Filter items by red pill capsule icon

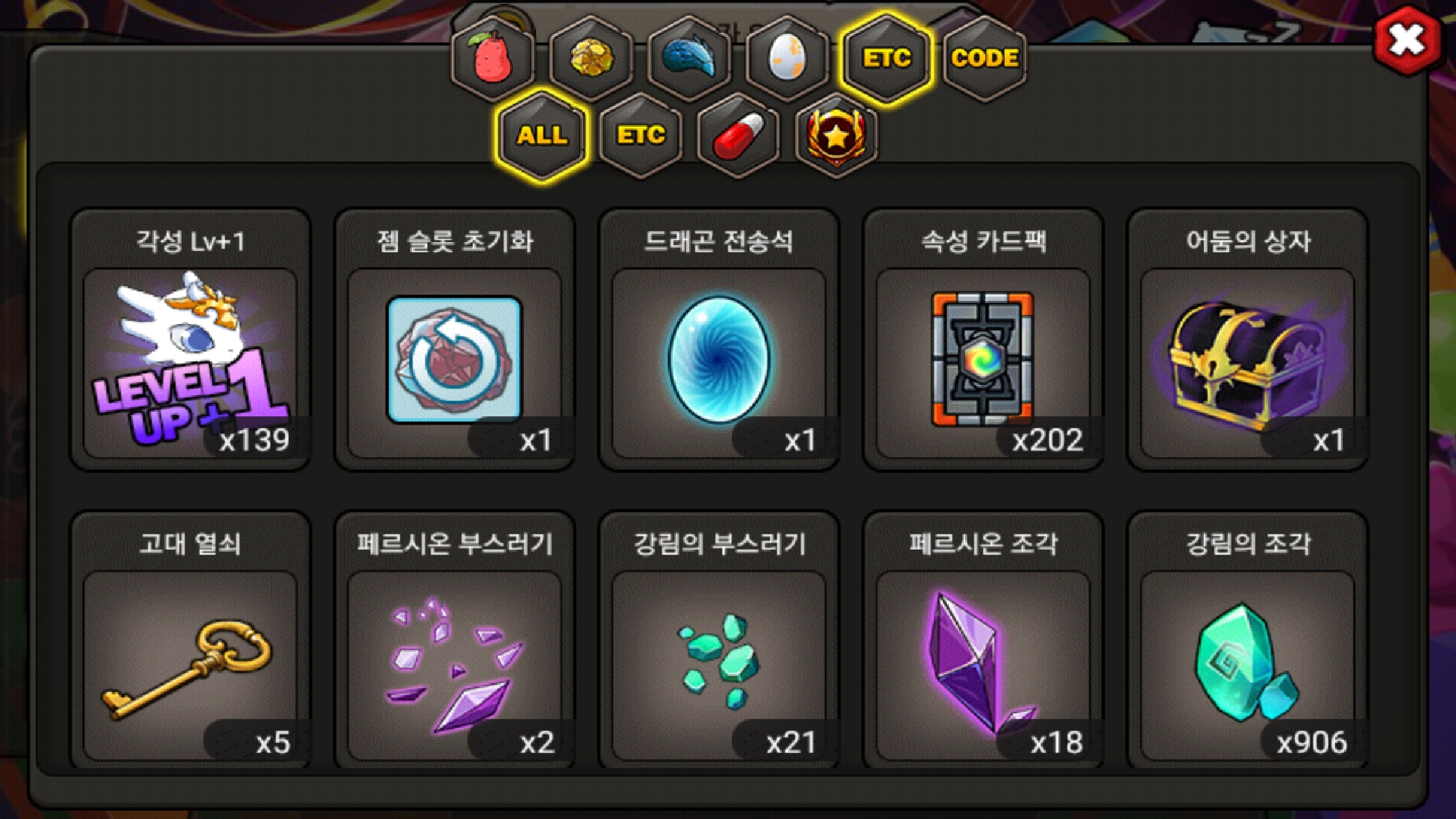(739, 136)
